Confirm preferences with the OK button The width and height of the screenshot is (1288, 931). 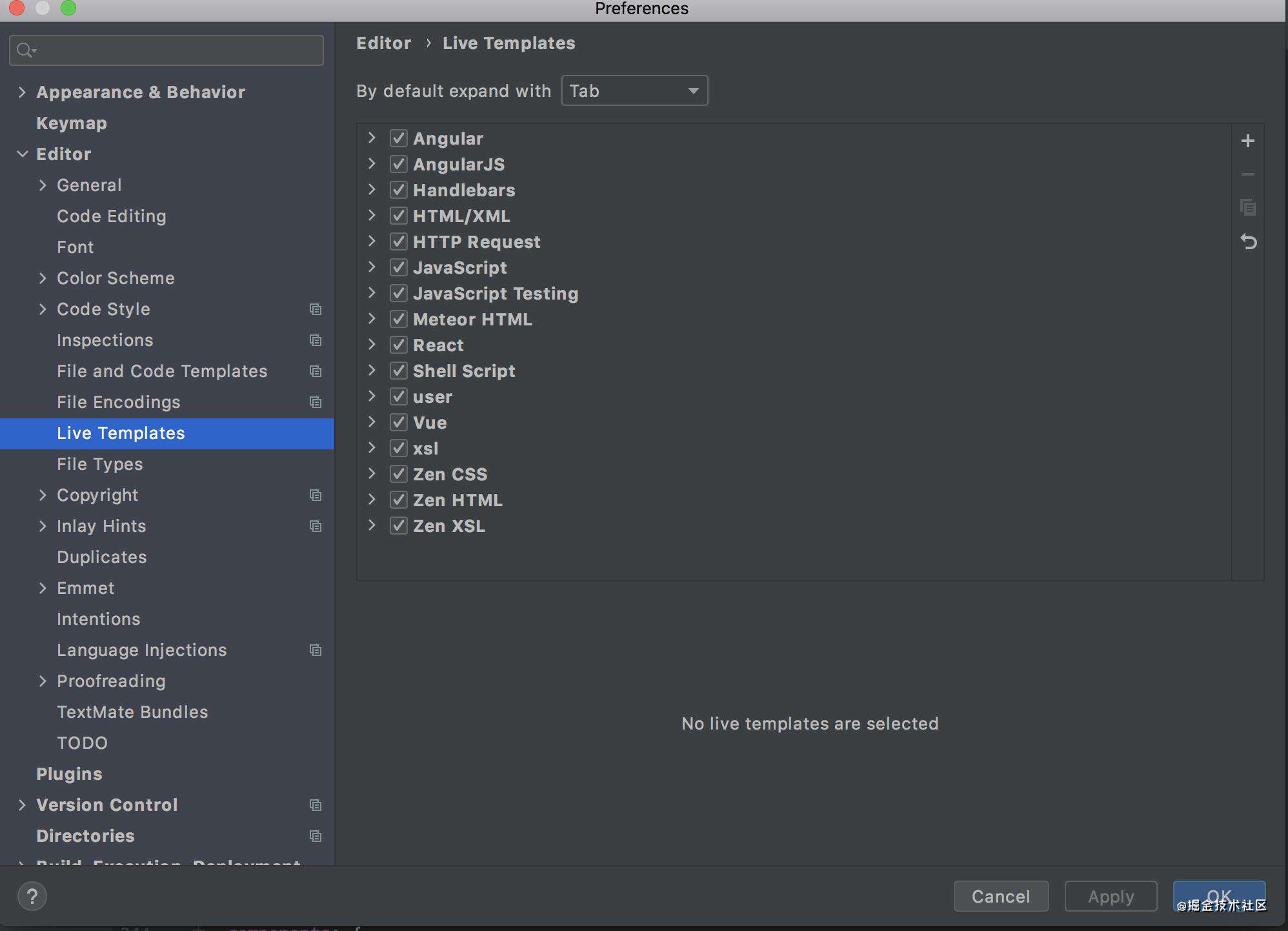1219,896
